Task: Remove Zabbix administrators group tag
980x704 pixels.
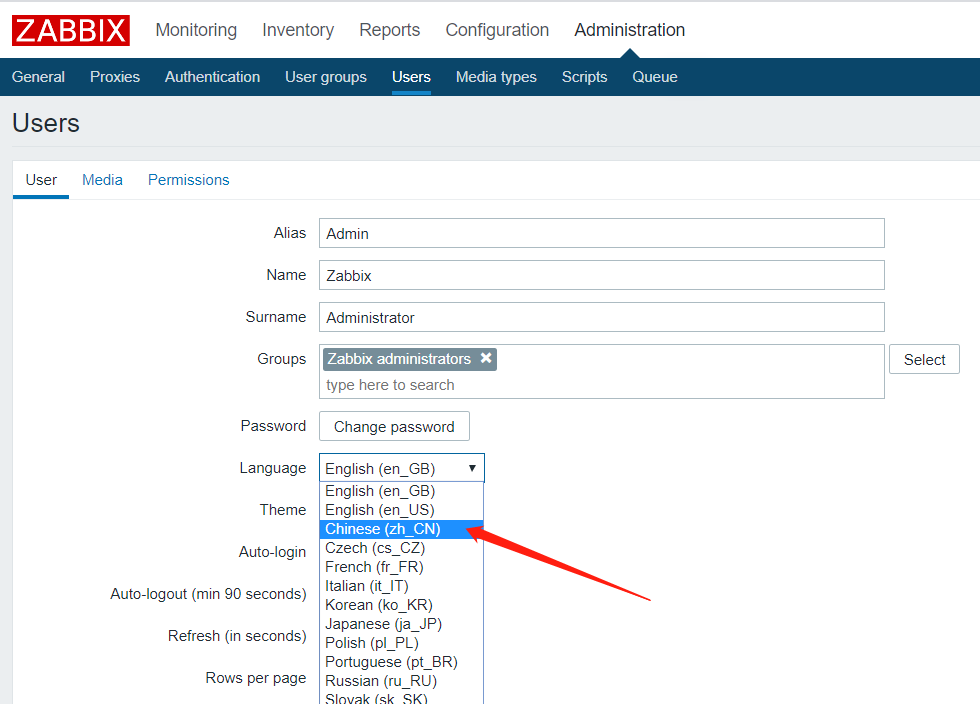Action: click(x=486, y=358)
